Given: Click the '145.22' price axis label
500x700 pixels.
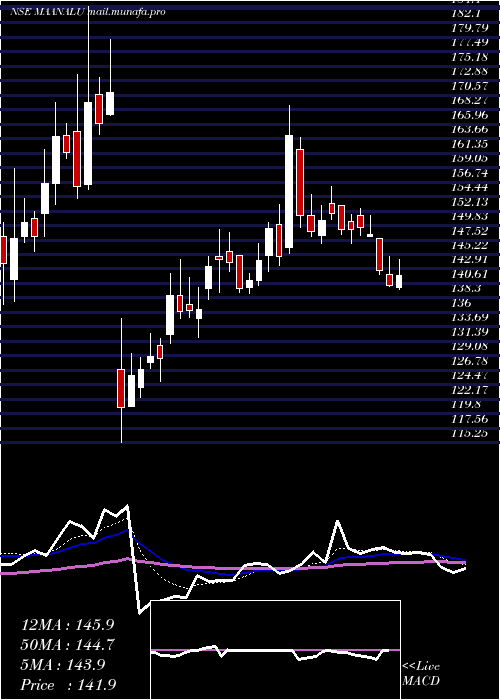Looking at the screenshot, I should click(469, 245).
